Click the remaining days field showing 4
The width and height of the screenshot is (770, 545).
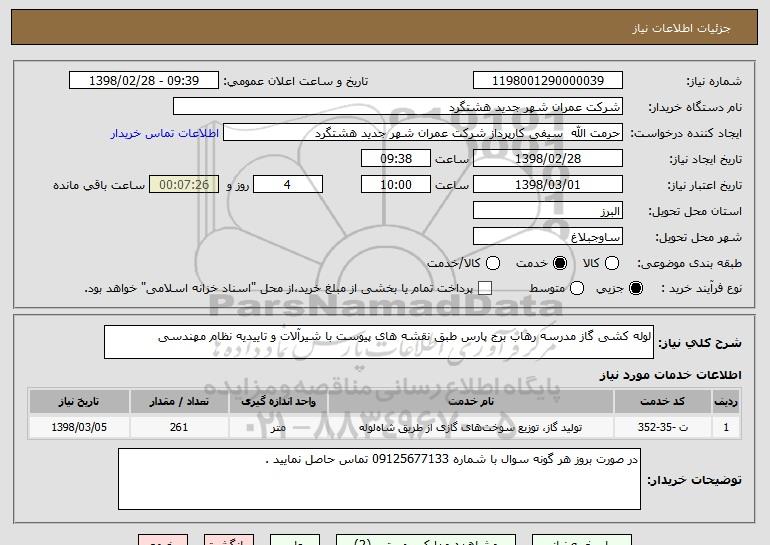(x=288, y=185)
